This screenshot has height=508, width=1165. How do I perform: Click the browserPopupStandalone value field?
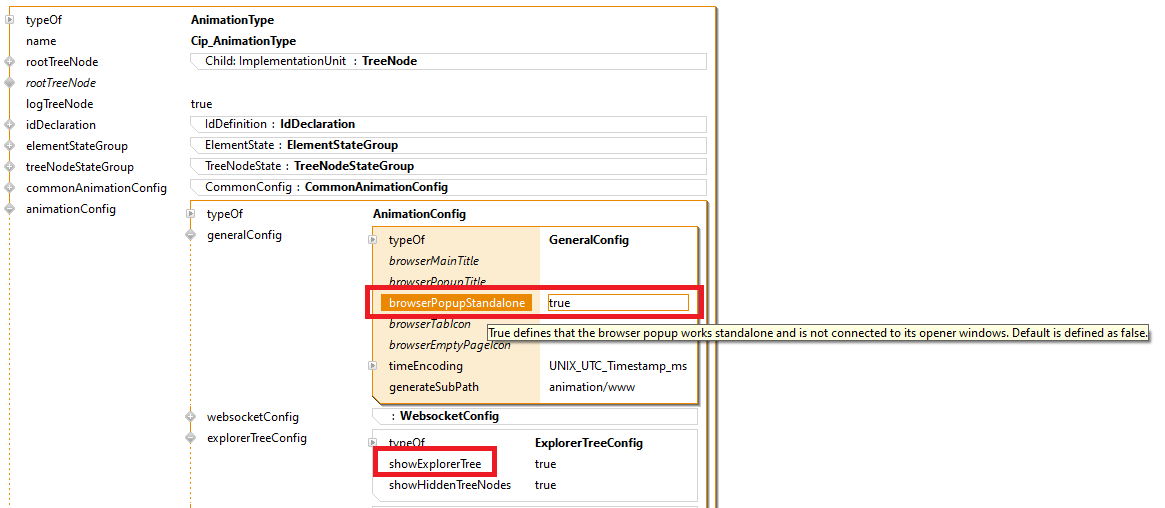(x=617, y=303)
